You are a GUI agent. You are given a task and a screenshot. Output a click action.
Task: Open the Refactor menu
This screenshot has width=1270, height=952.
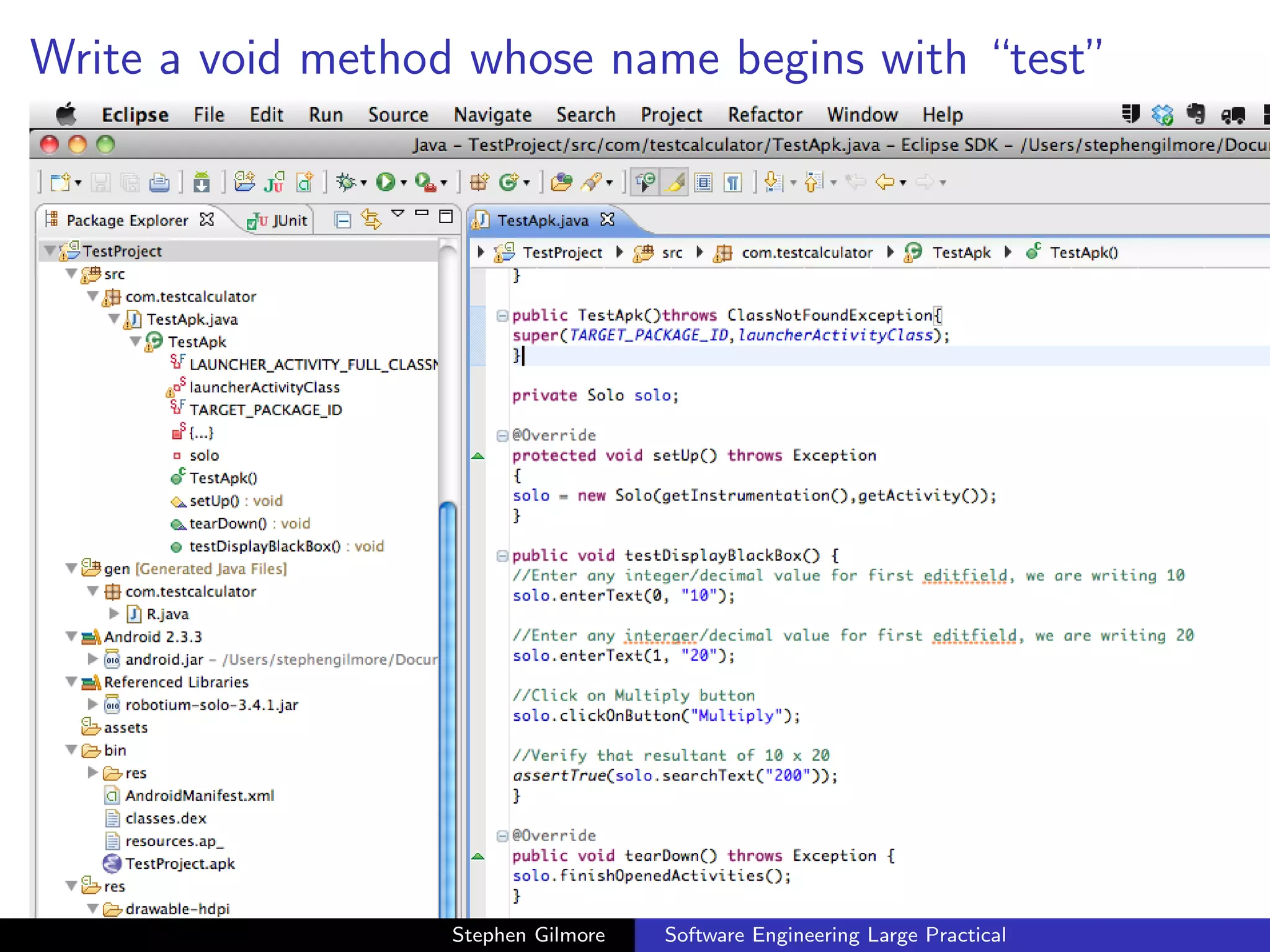pos(765,115)
